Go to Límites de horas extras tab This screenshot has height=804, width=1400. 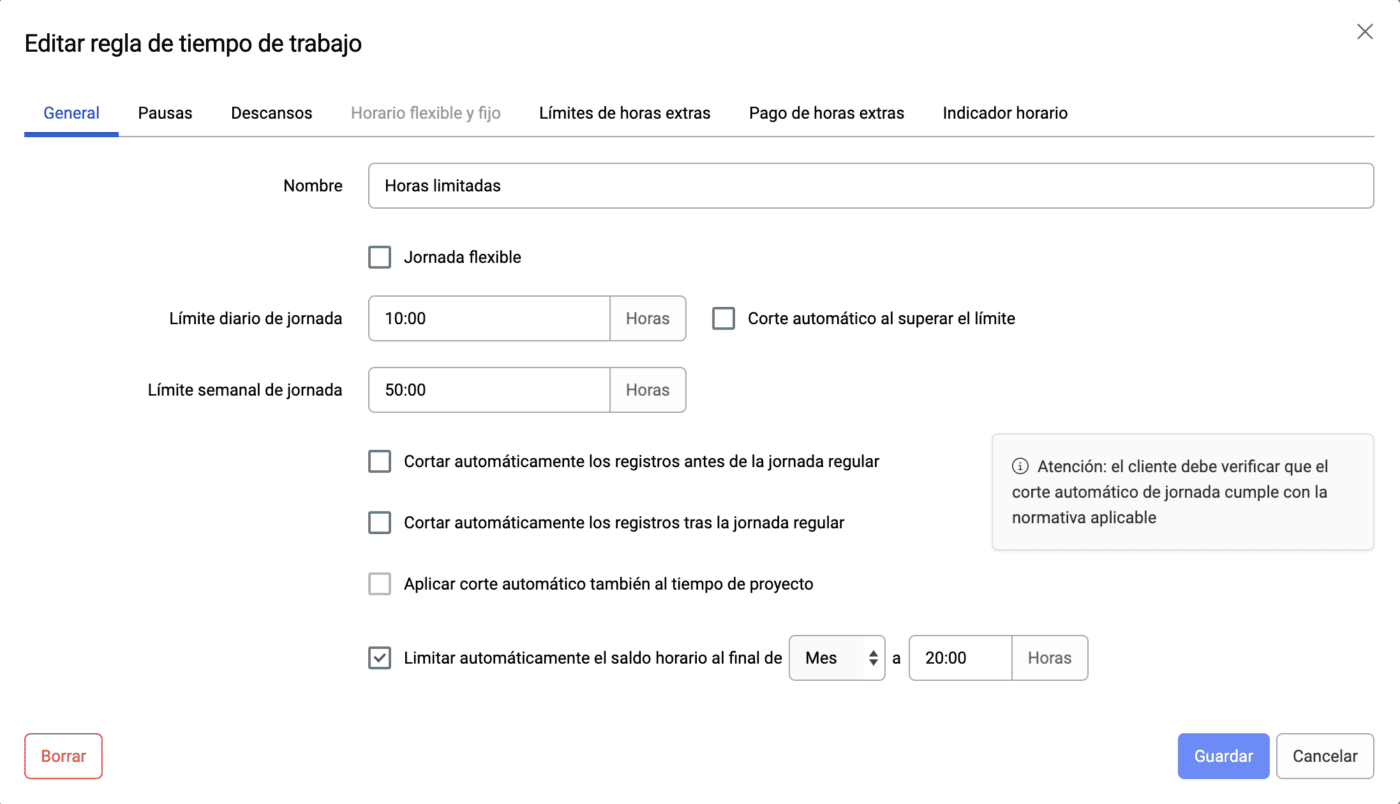click(624, 113)
